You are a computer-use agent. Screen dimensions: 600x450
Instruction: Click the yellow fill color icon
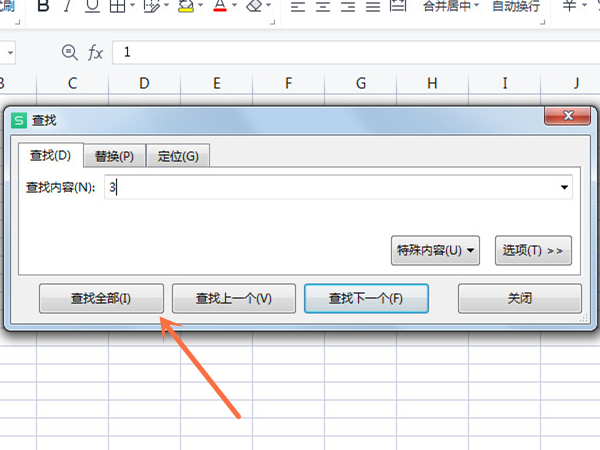pyautogui.click(x=186, y=6)
